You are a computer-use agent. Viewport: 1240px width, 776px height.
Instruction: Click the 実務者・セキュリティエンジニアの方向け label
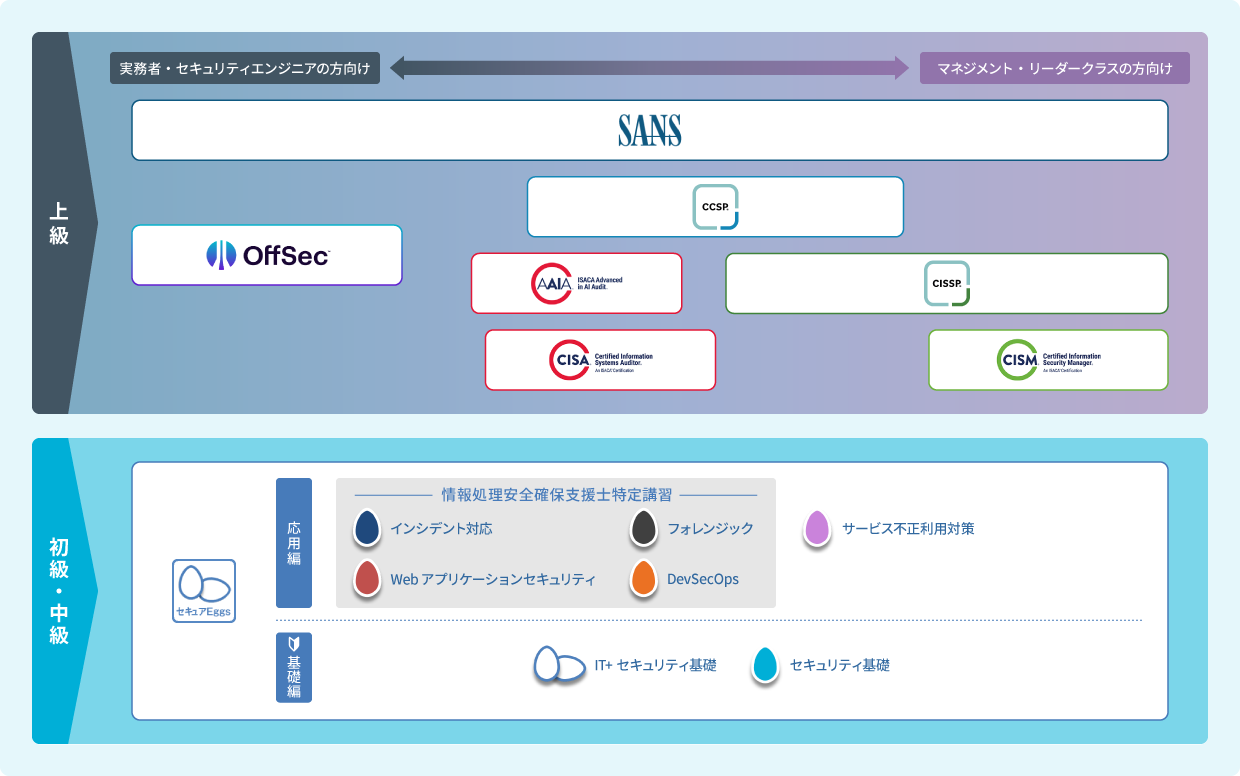[x=246, y=67]
